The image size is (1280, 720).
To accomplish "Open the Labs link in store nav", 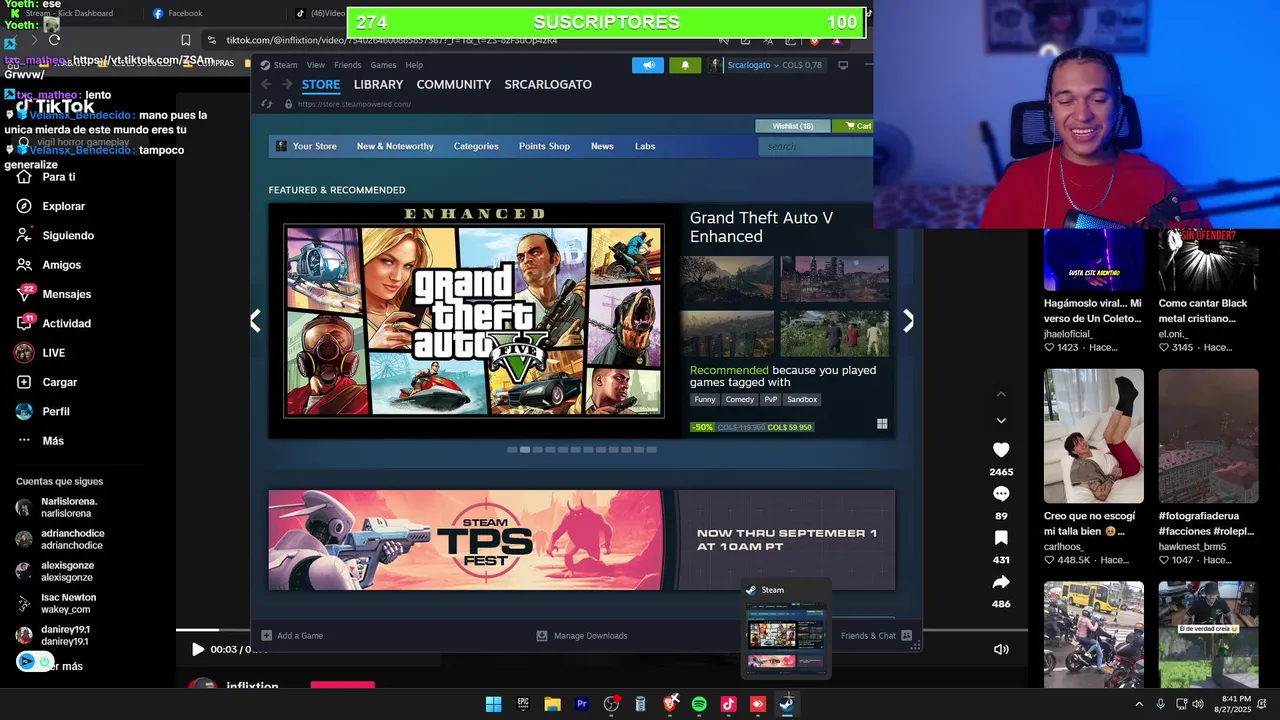I will pos(645,146).
